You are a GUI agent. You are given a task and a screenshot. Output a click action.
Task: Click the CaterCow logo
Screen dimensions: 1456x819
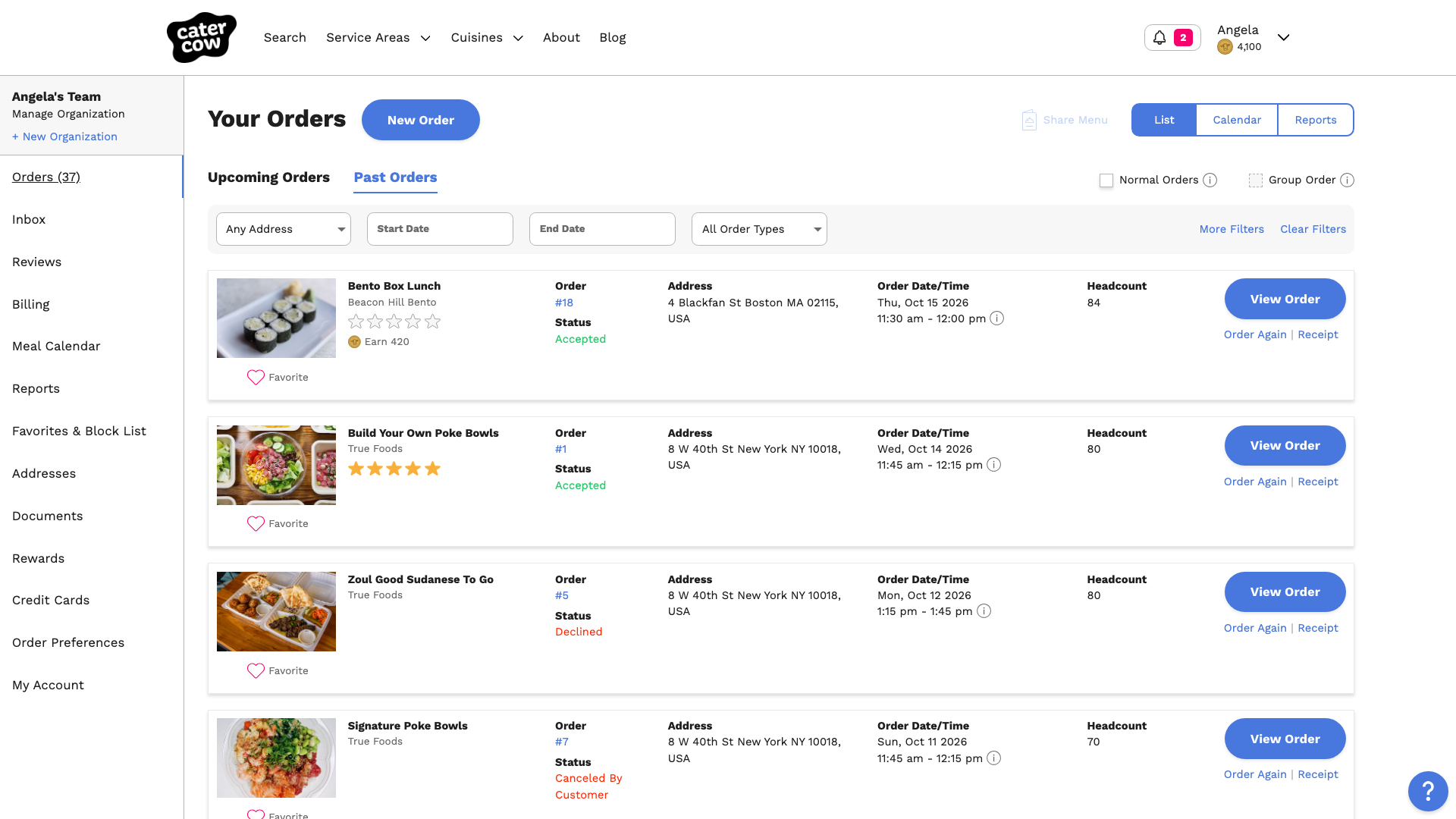click(x=202, y=37)
